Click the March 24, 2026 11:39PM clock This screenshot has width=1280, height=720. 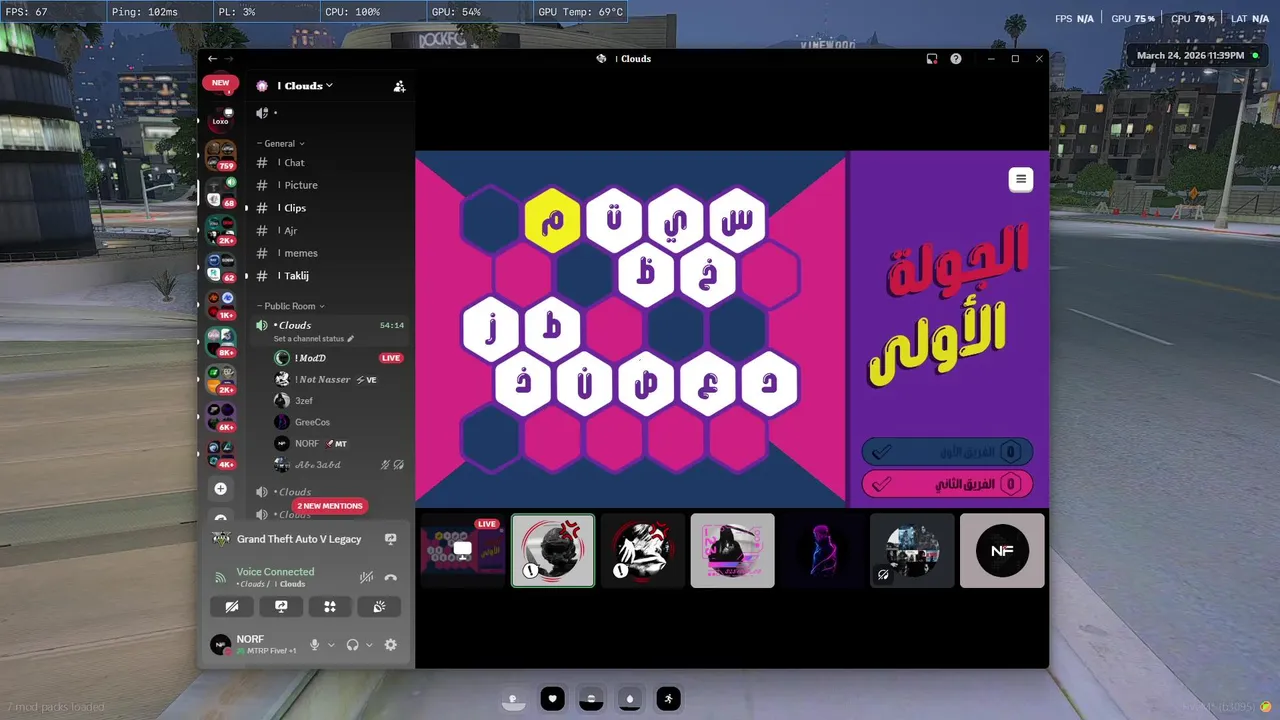pyautogui.click(x=1196, y=56)
